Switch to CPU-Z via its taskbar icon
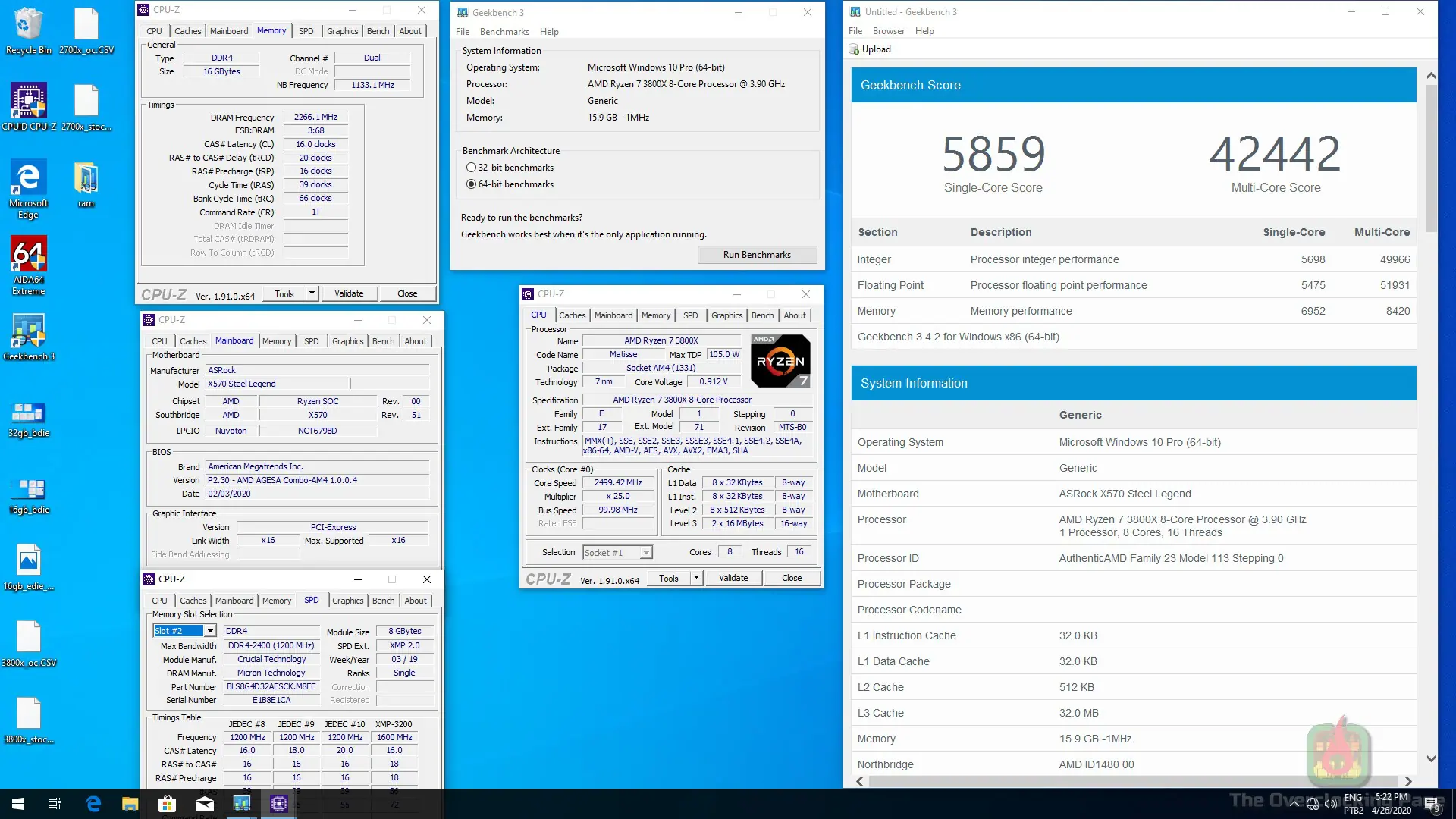The width and height of the screenshot is (1456, 819). point(279,804)
